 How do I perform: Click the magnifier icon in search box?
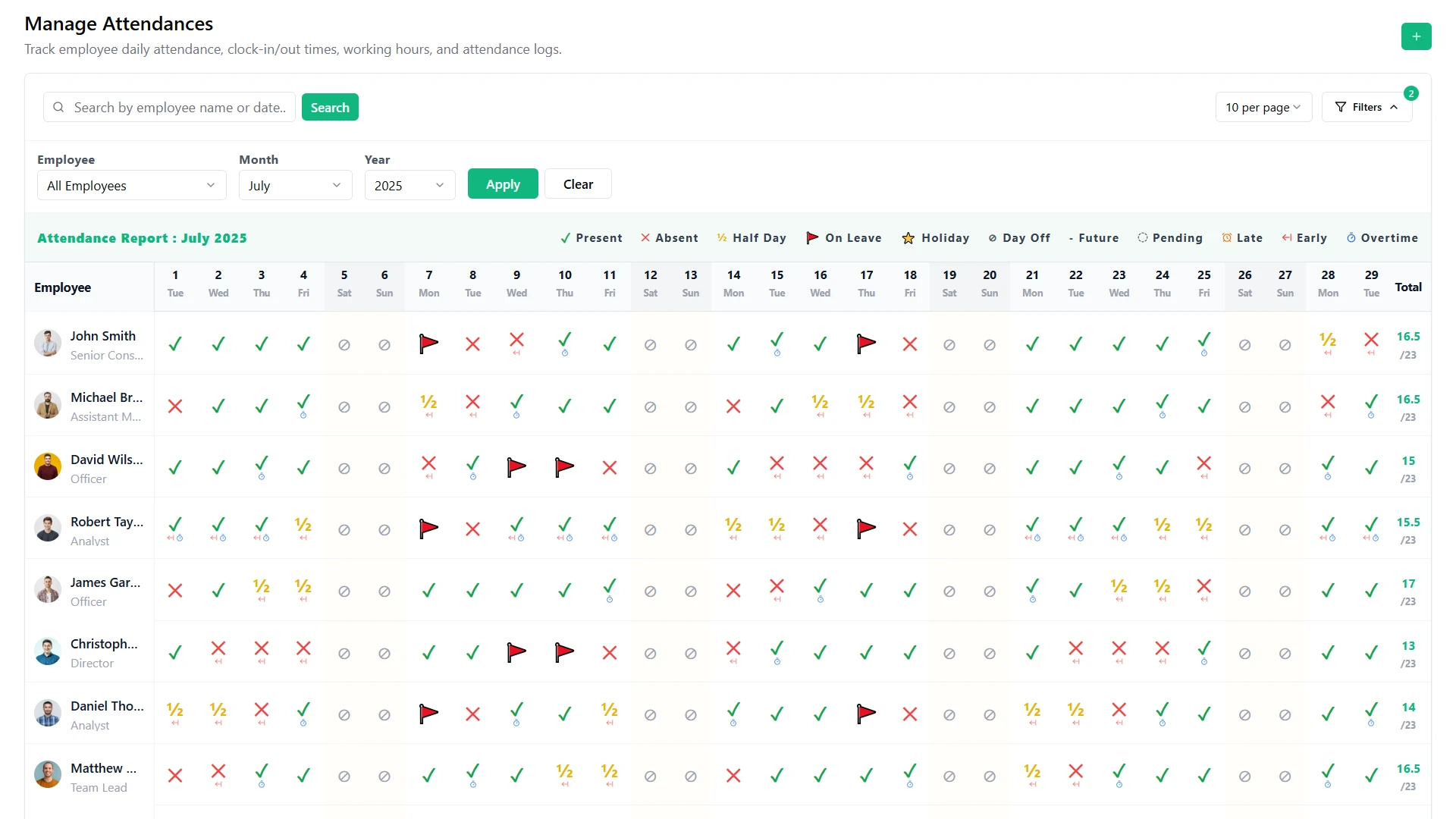(x=58, y=108)
